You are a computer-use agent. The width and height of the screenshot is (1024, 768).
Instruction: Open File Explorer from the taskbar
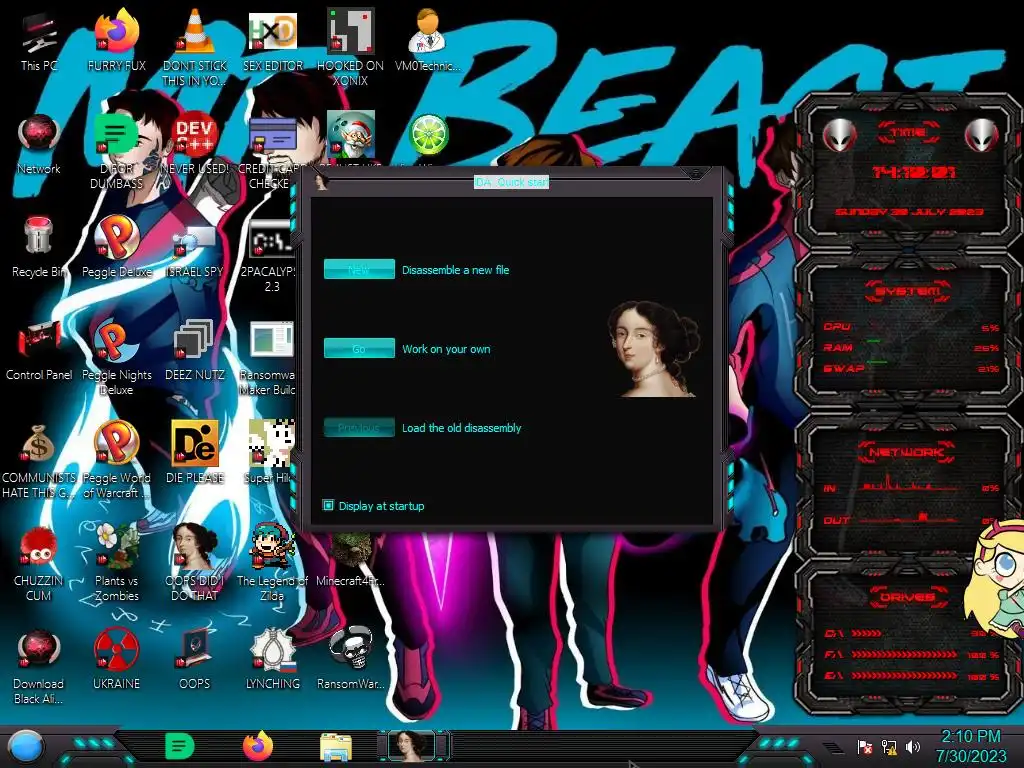tap(336, 748)
